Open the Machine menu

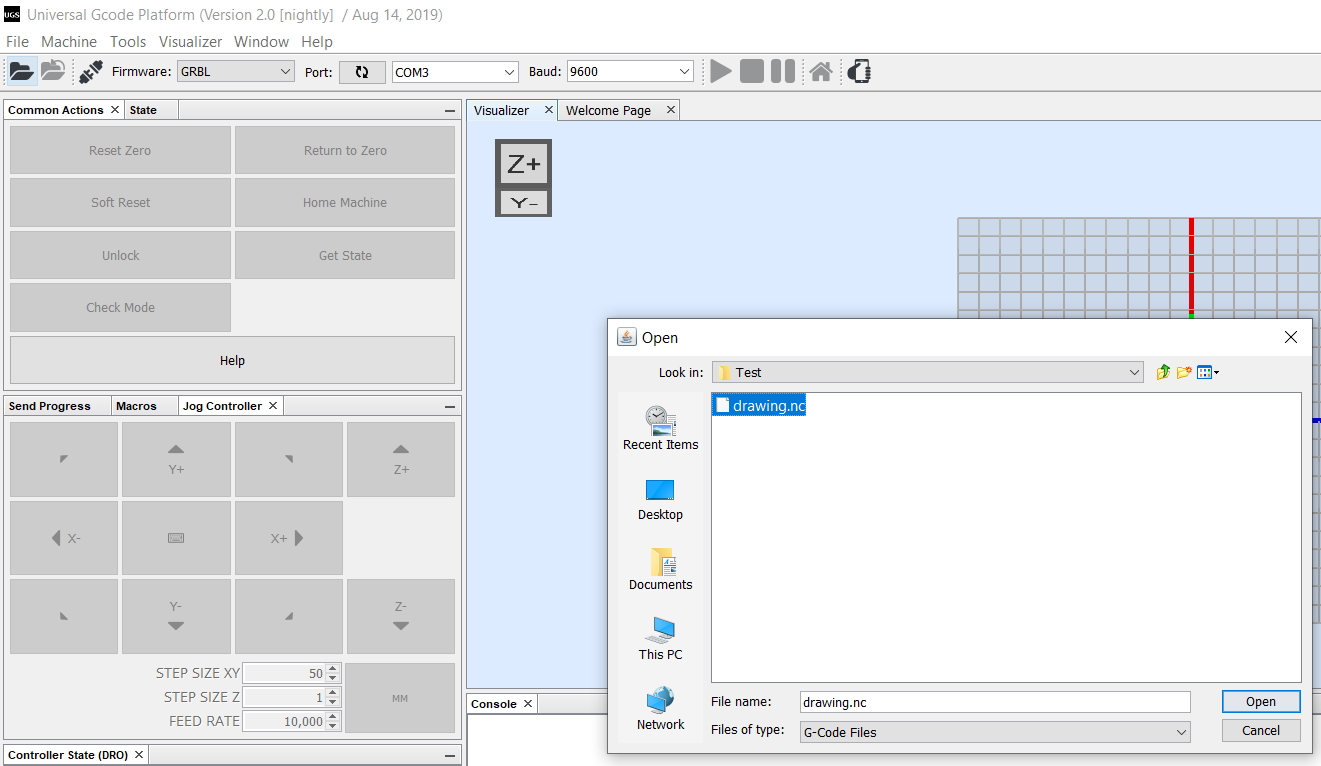tap(69, 42)
